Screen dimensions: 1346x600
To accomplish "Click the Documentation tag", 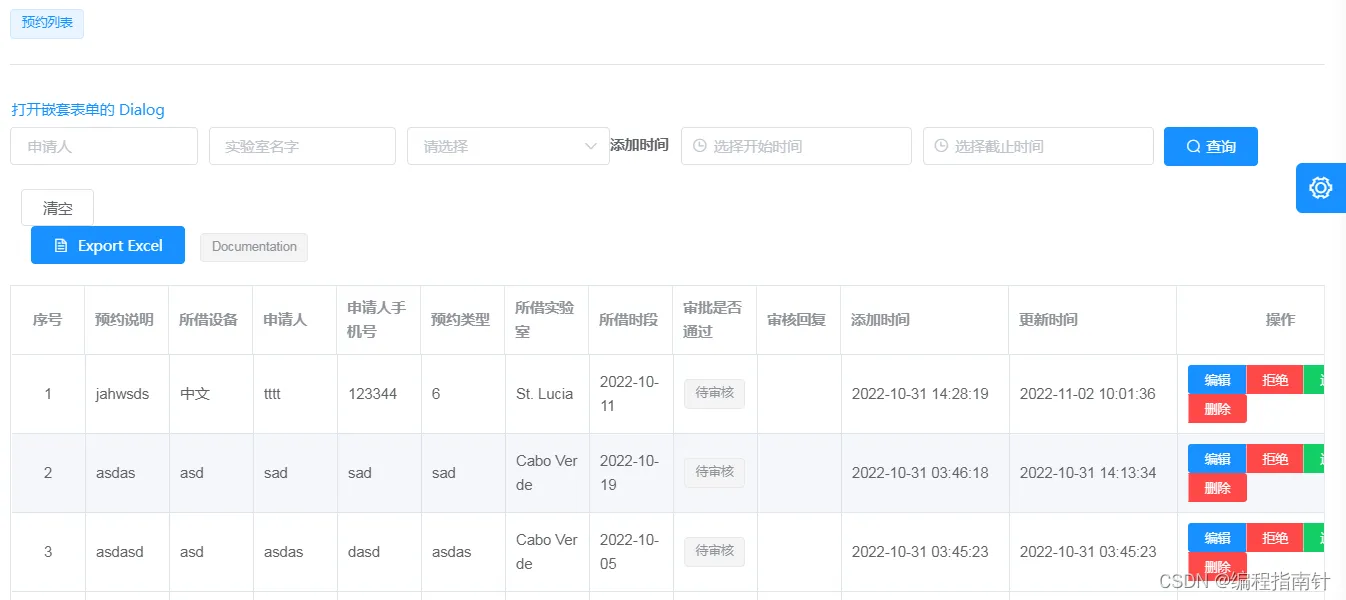I will tap(254, 247).
